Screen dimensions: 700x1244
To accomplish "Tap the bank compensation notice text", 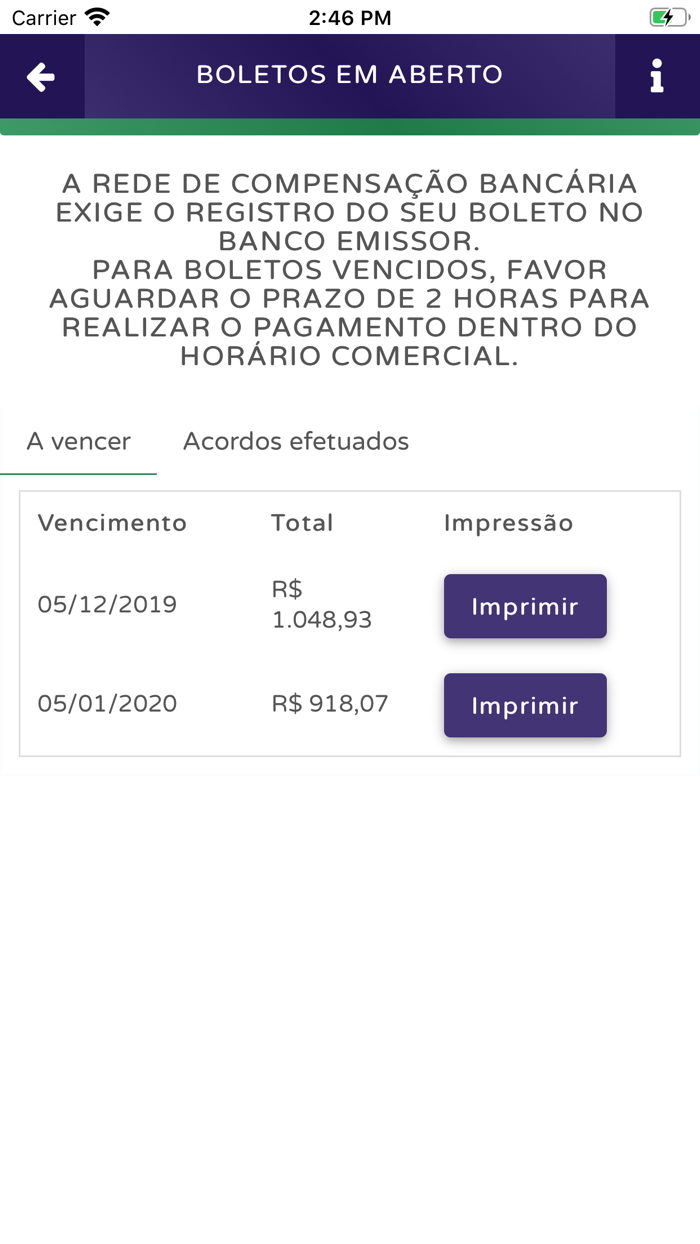I will (x=349, y=270).
